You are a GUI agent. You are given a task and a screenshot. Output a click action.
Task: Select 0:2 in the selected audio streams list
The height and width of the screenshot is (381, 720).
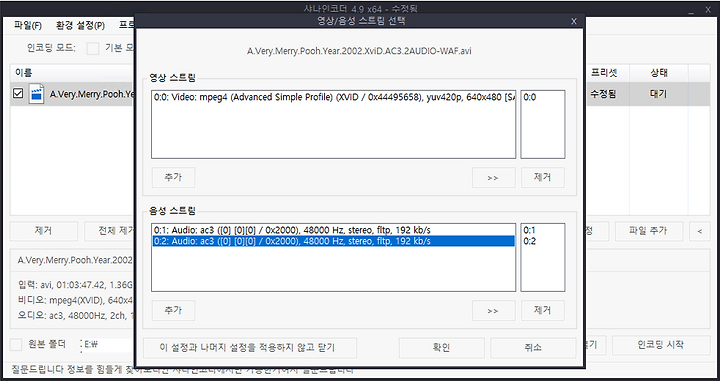coord(529,241)
